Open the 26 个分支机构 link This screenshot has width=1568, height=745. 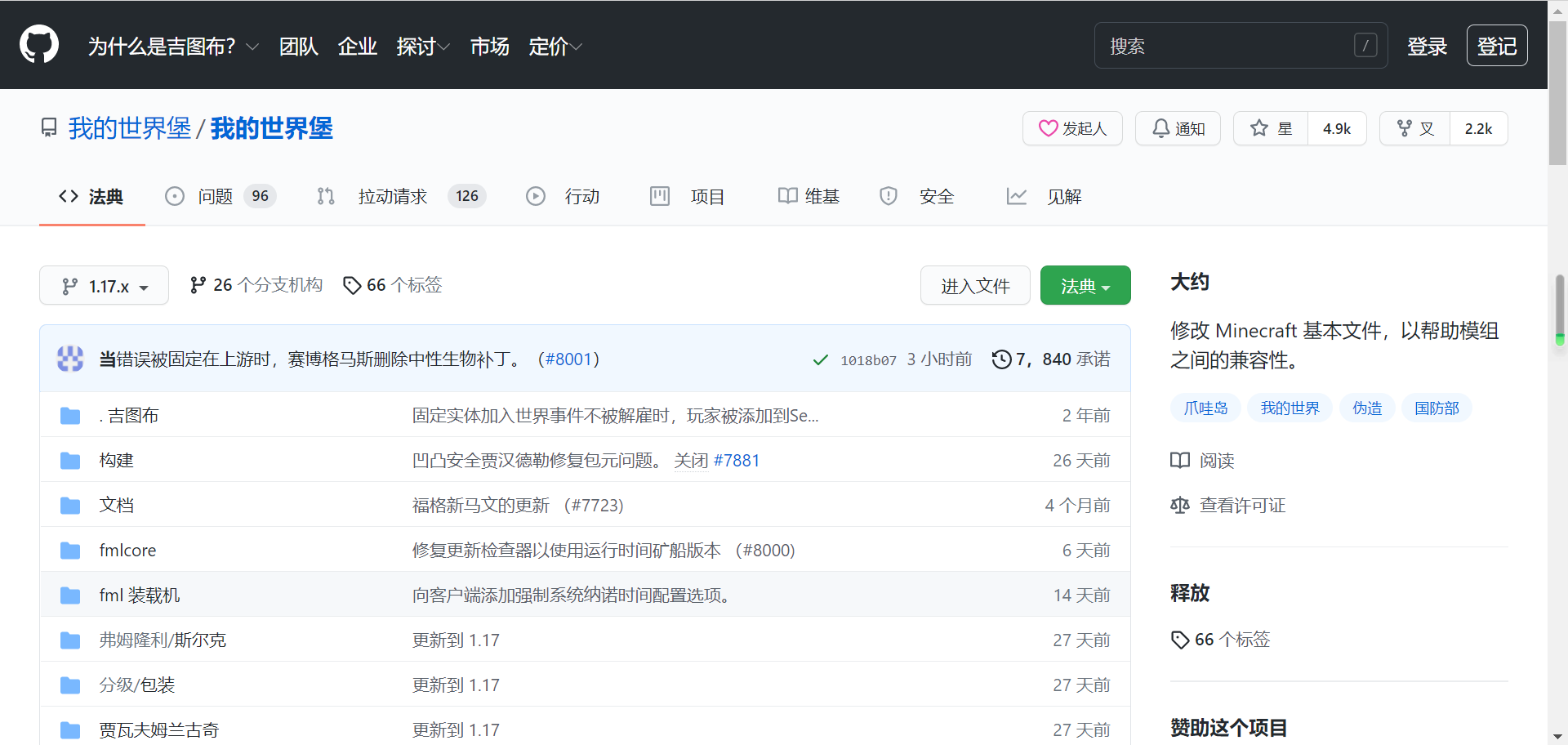click(x=256, y=285)
